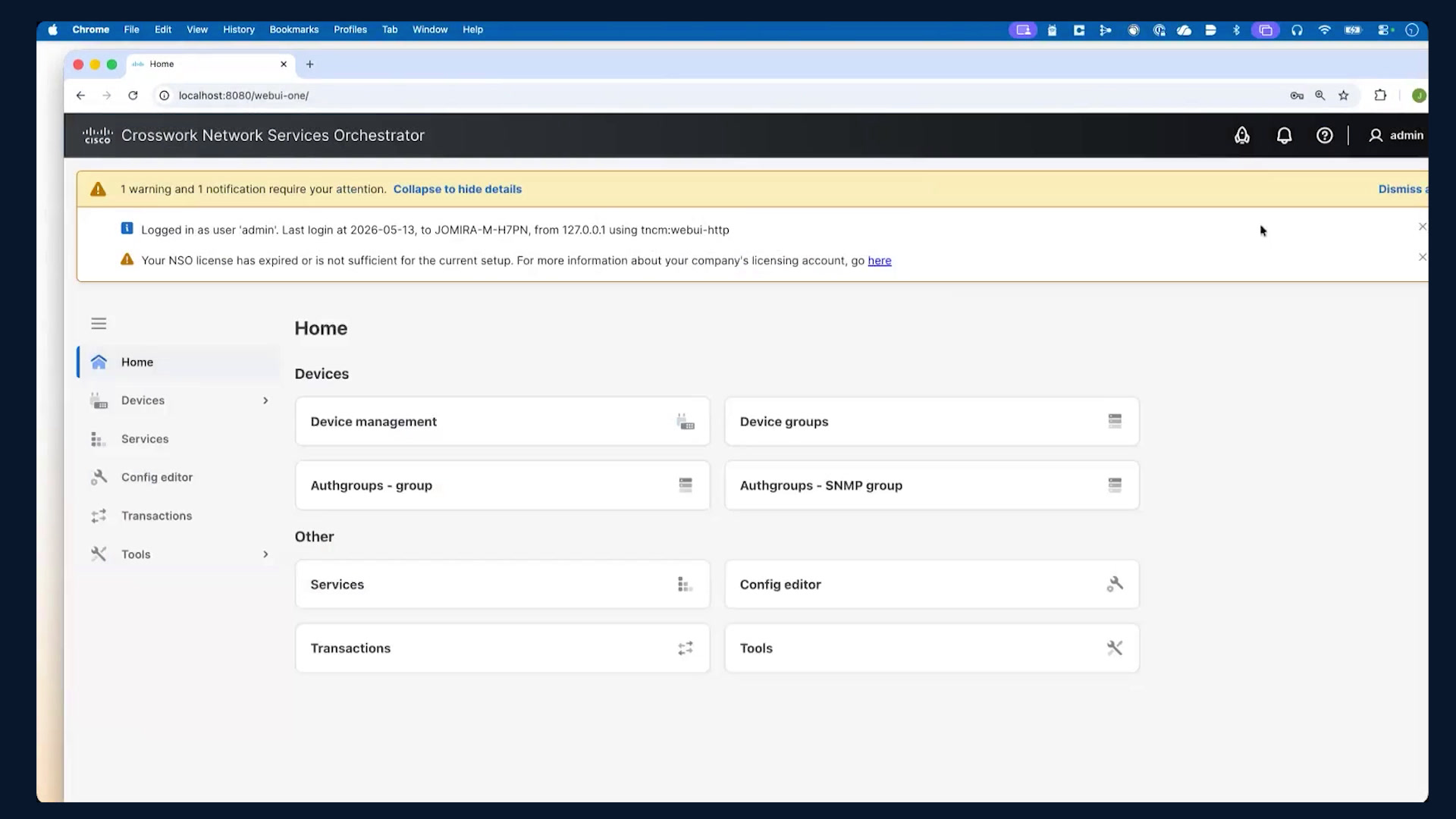The image size is (1456, 819).
Task: Open the notifications bell icon
Action: [1284, 135]
